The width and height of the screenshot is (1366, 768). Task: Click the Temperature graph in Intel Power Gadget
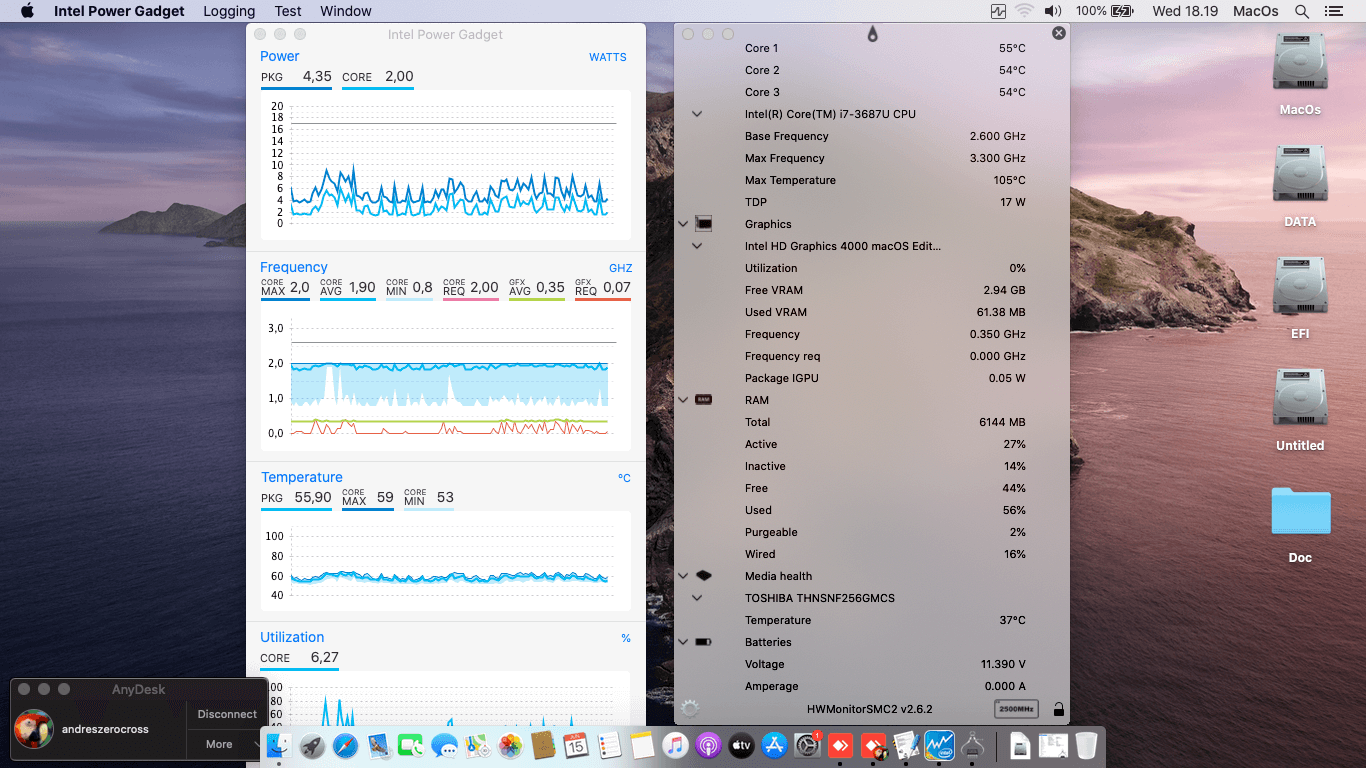tap(445, 561)
